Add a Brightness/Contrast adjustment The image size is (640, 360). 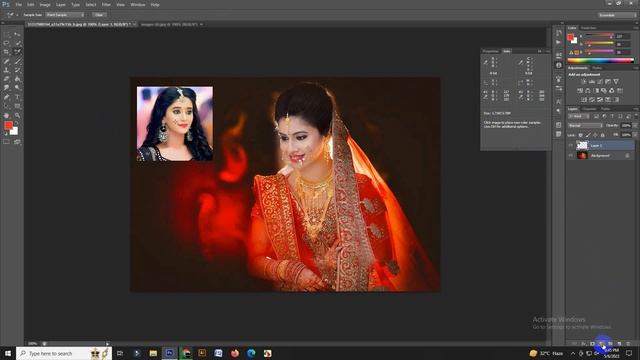click(584, 81)
